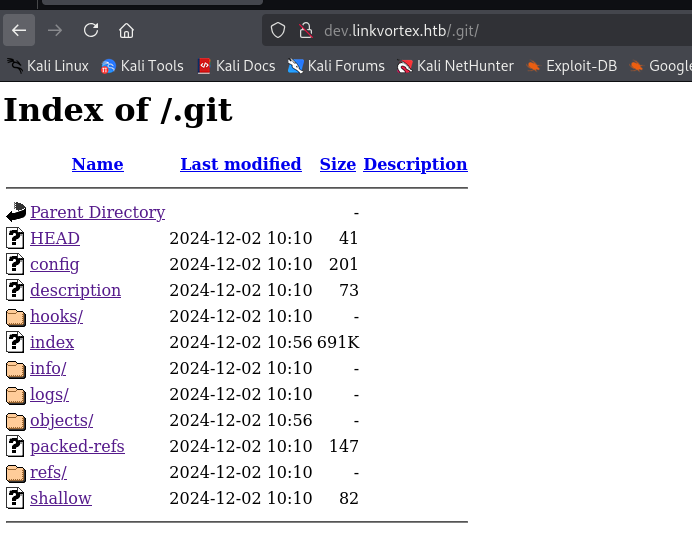Screen dimensions: 692x557
Task: Click the size value 82 for shallow
Action: (349, 499)
